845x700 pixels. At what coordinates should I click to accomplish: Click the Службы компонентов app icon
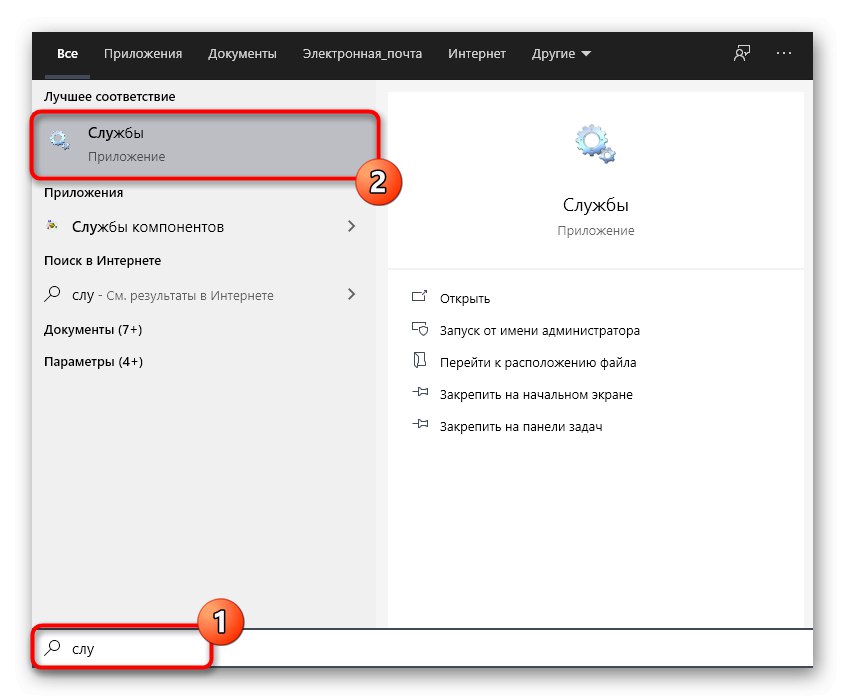[53, 227]
